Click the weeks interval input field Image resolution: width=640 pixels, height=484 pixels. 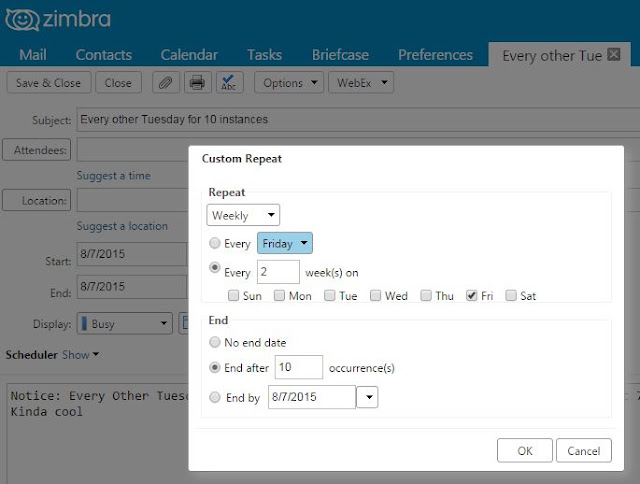click(x=278, y=272)
